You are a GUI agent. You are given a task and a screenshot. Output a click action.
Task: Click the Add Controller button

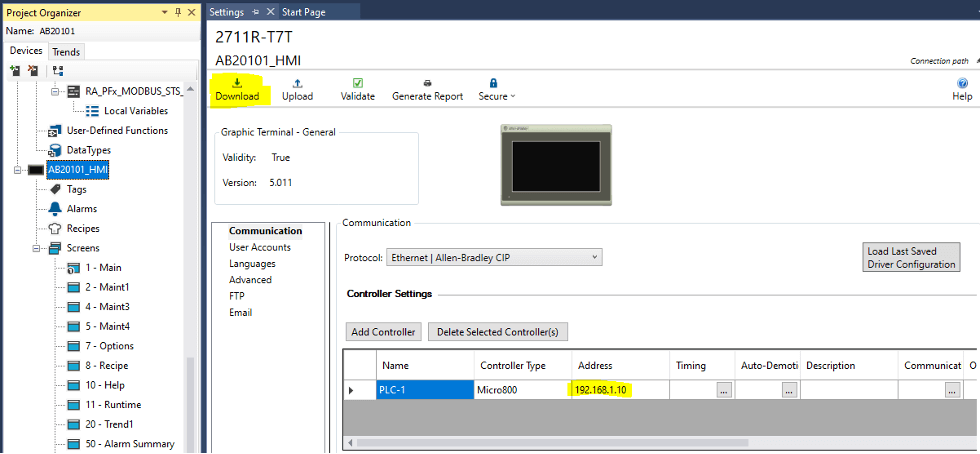384,332
